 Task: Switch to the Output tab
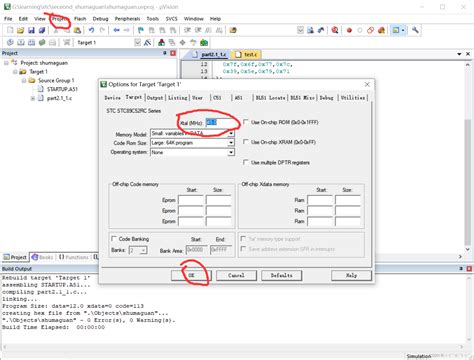(x=155, y=98)
